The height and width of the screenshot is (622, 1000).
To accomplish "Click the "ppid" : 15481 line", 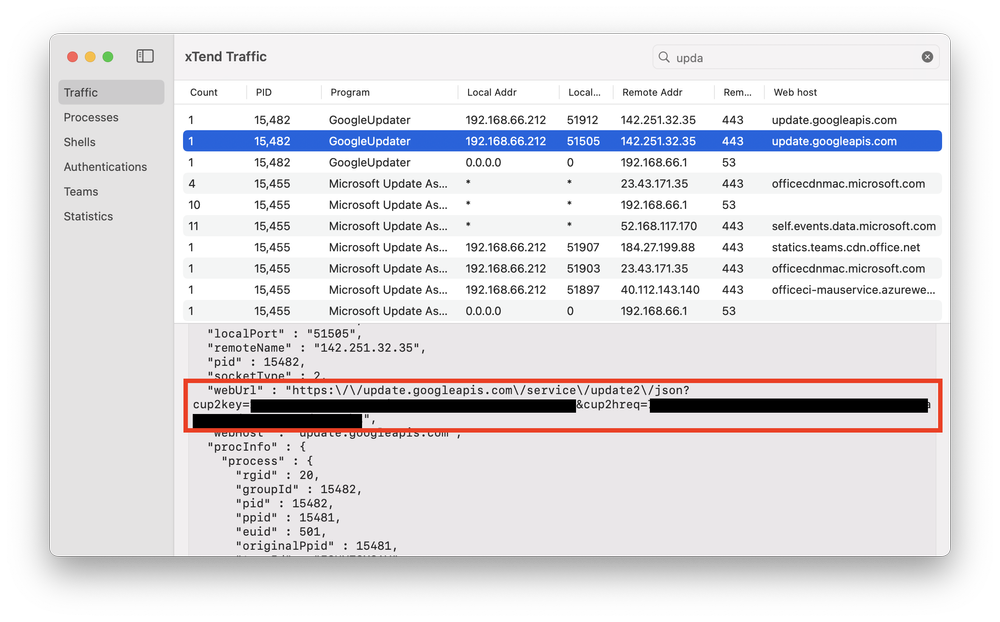I will coord(288,517).
